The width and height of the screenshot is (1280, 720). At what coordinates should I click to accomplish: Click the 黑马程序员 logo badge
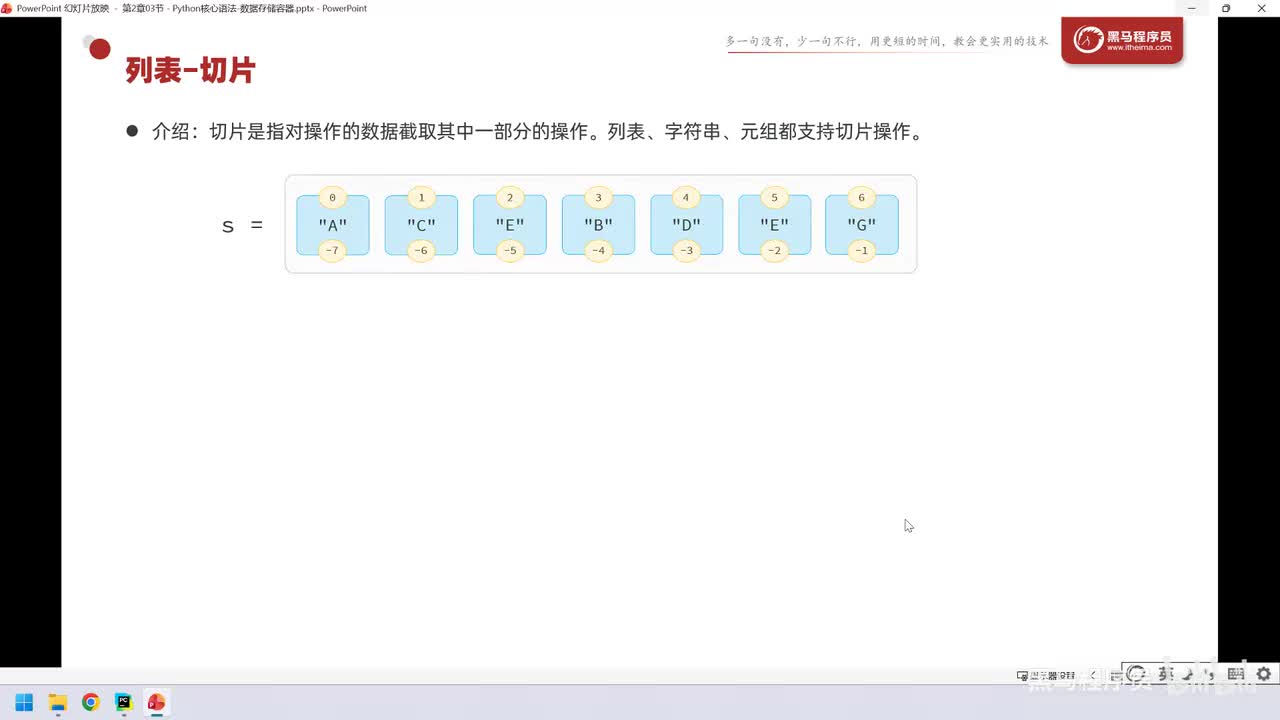[1122, 41]
